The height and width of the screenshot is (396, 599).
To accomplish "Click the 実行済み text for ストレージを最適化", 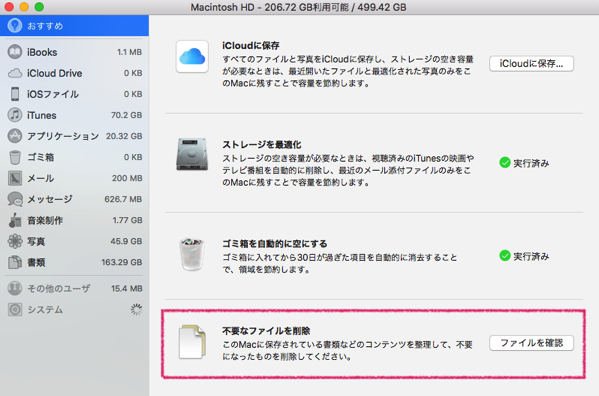I will 531,163.
